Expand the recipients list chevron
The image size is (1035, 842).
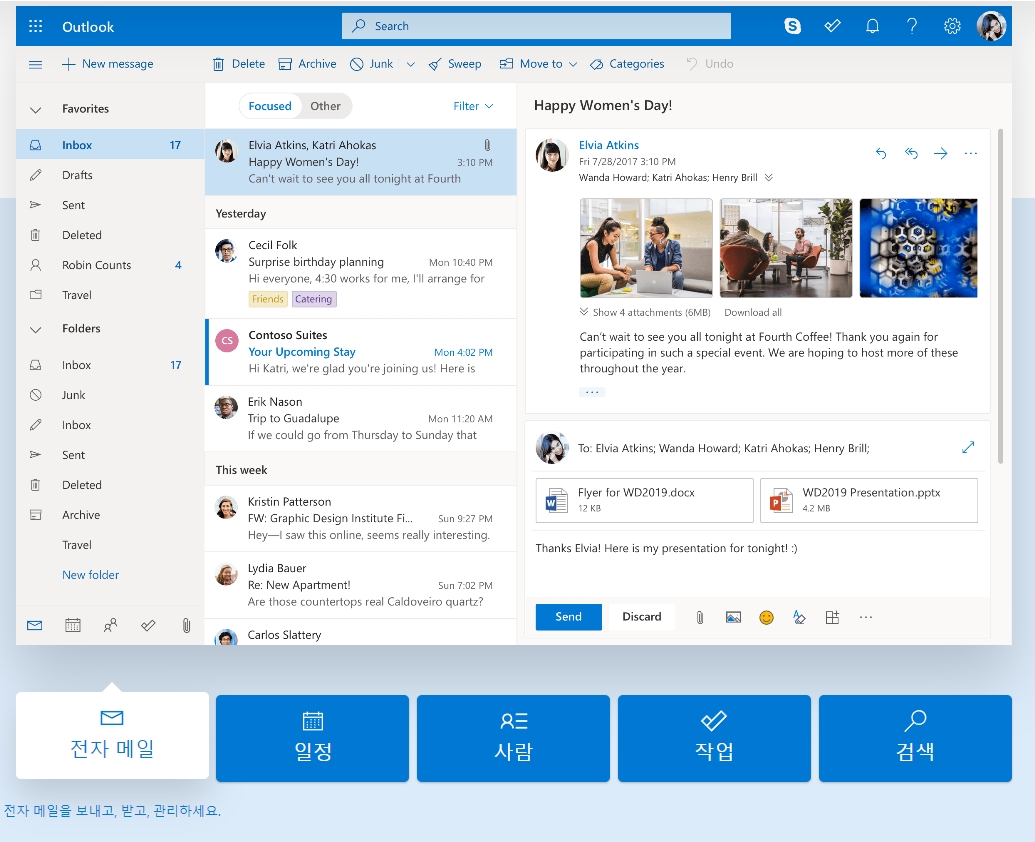point(768,178)
